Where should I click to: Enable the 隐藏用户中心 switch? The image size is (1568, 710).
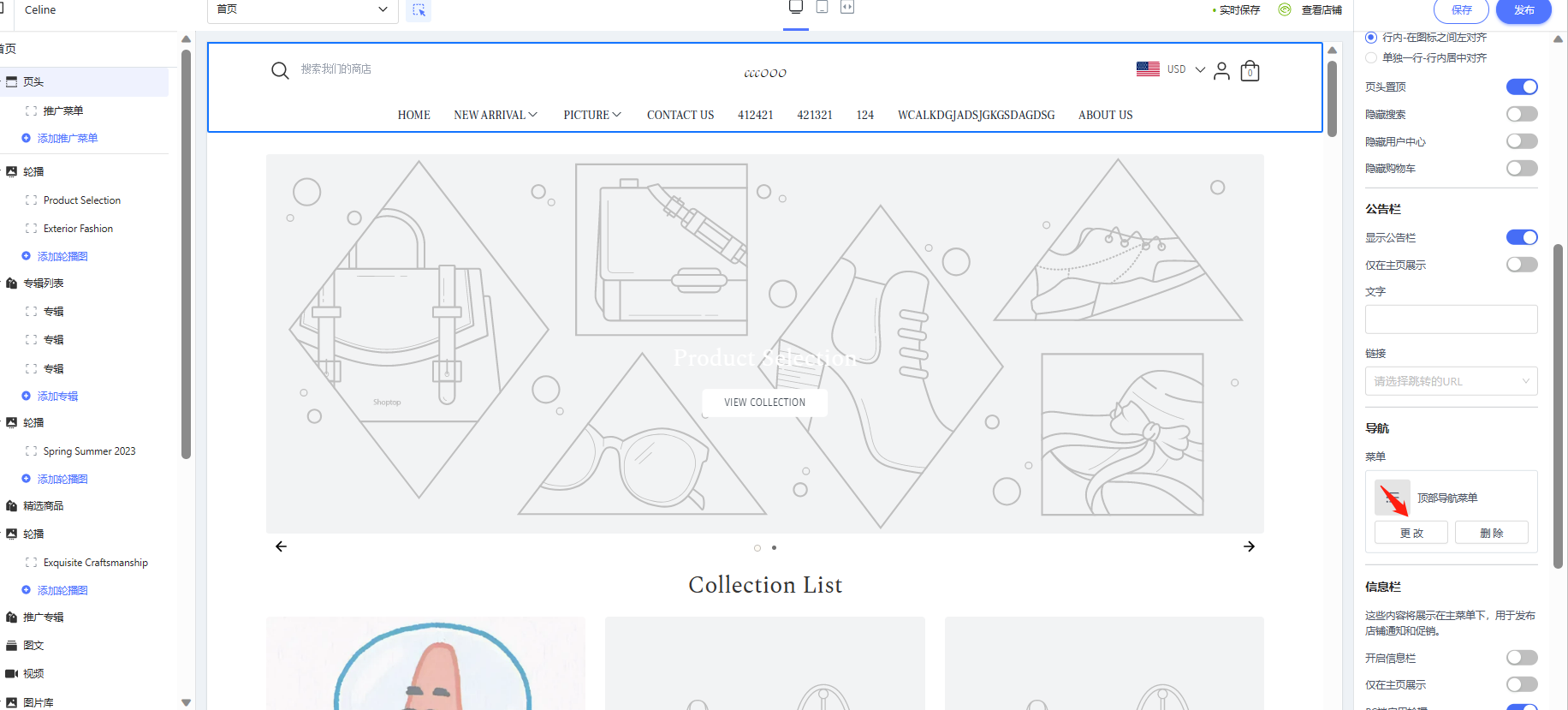(x=1522, y=141)
